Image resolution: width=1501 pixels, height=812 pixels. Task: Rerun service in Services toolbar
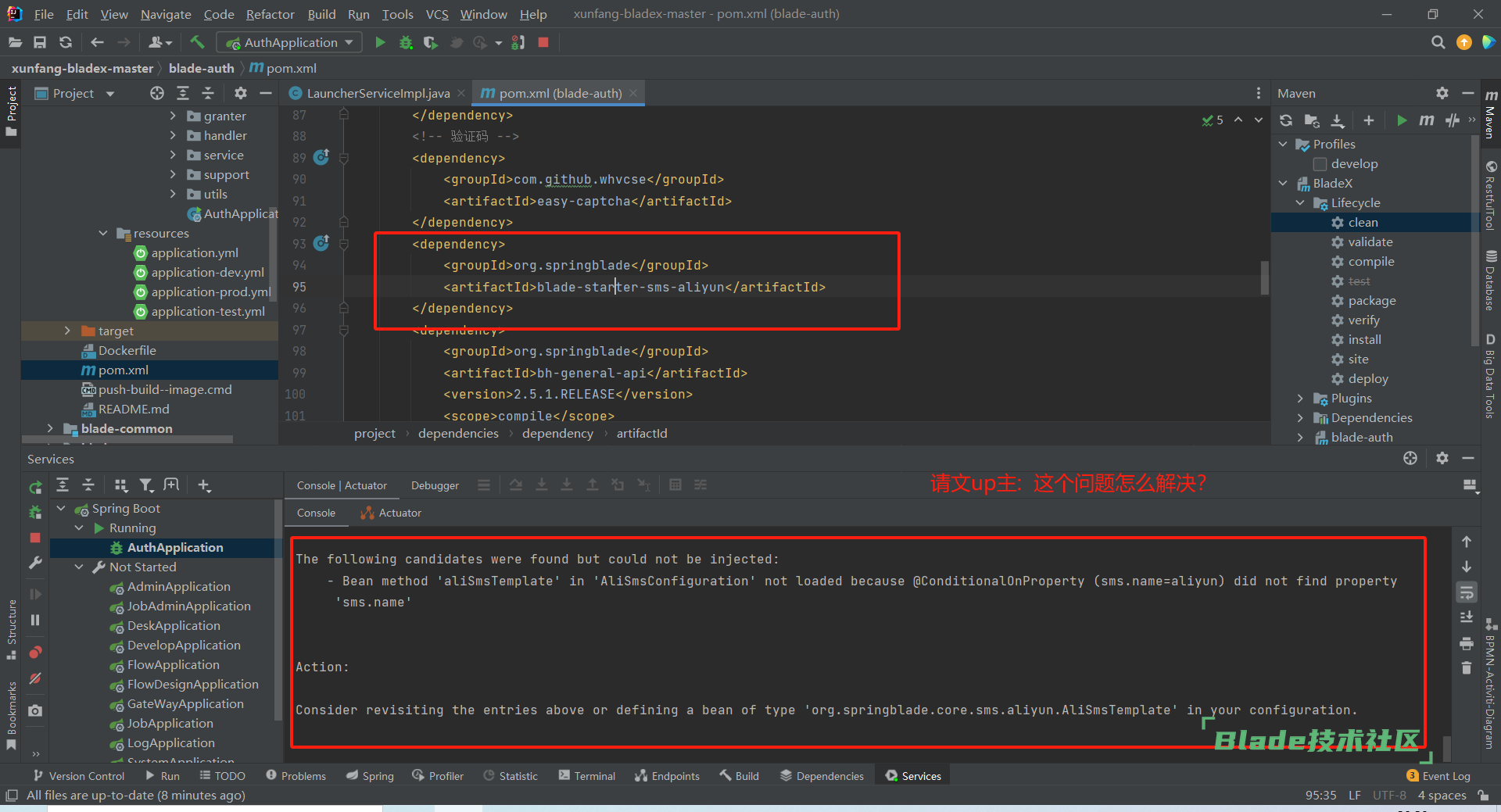pos(35,488)
